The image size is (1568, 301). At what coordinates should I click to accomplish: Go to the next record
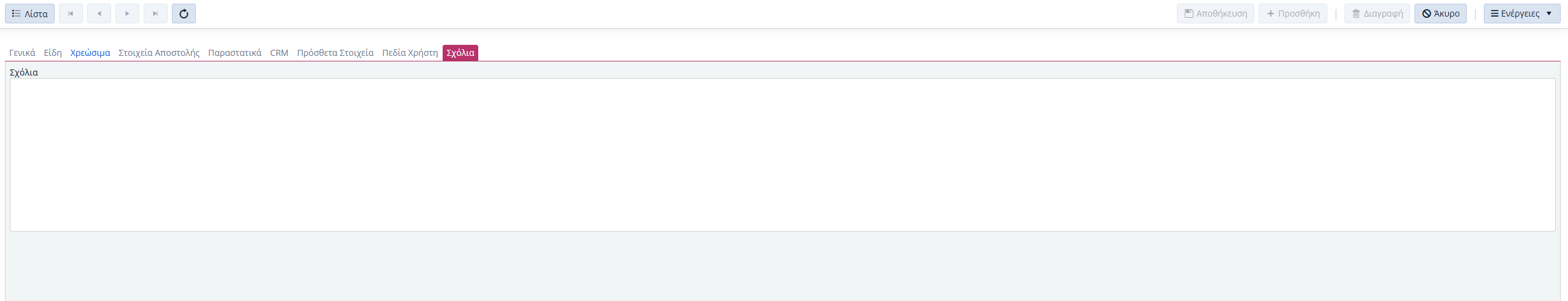(x=127, y=14)
